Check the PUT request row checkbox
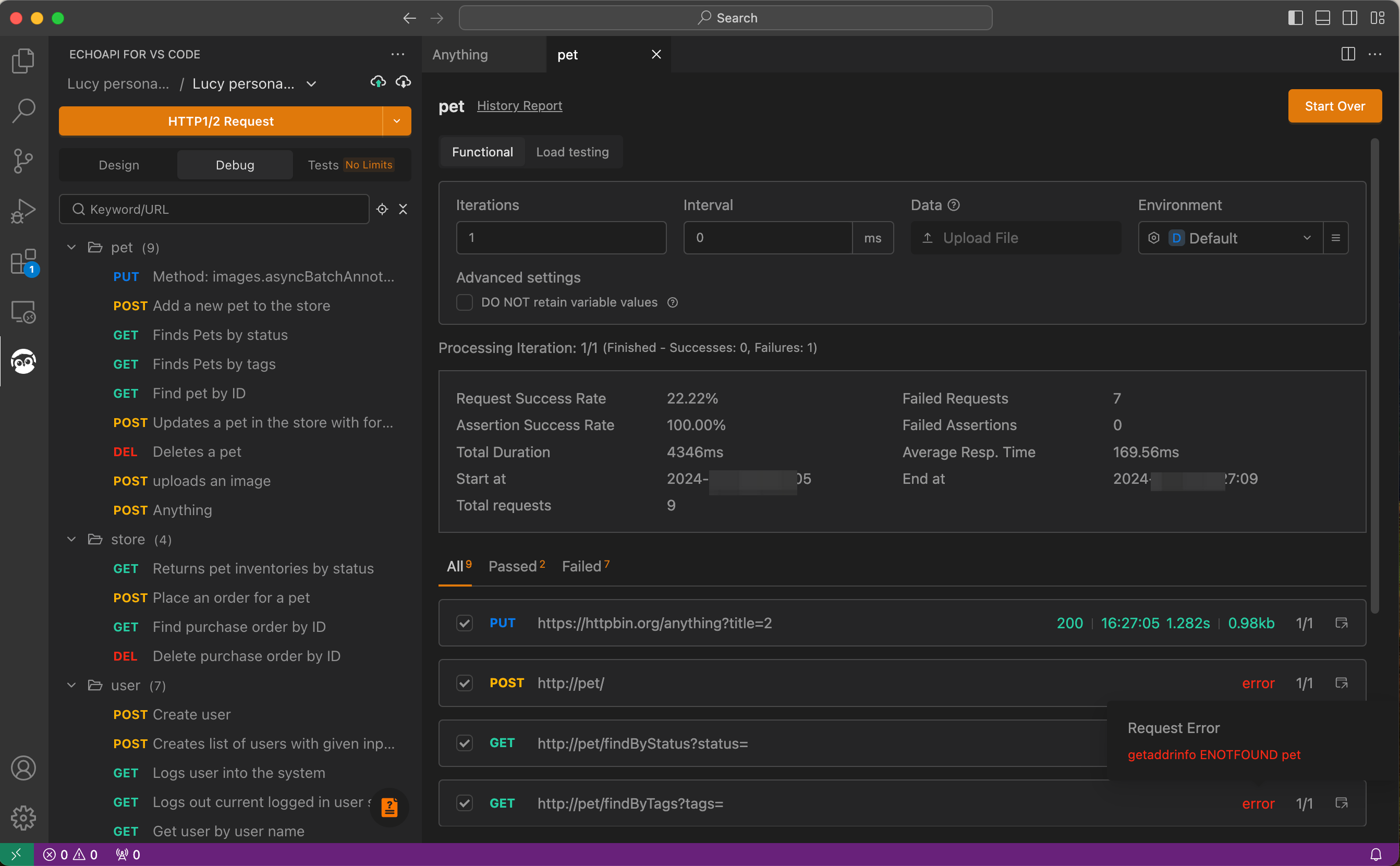Screen dimensions: 1400x866 coord(465,622)
